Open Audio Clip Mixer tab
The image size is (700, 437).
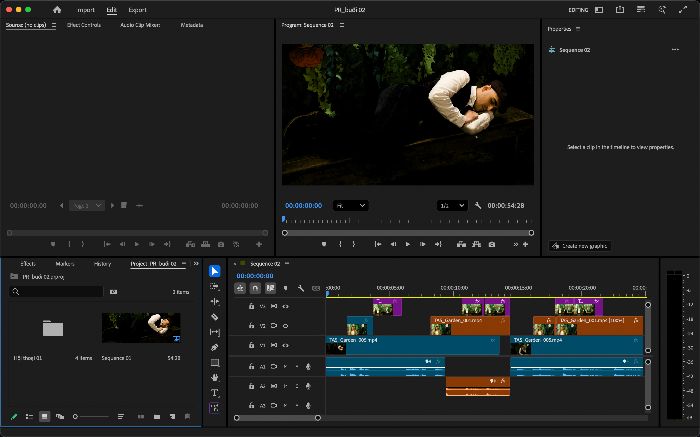tap(140, 25)
